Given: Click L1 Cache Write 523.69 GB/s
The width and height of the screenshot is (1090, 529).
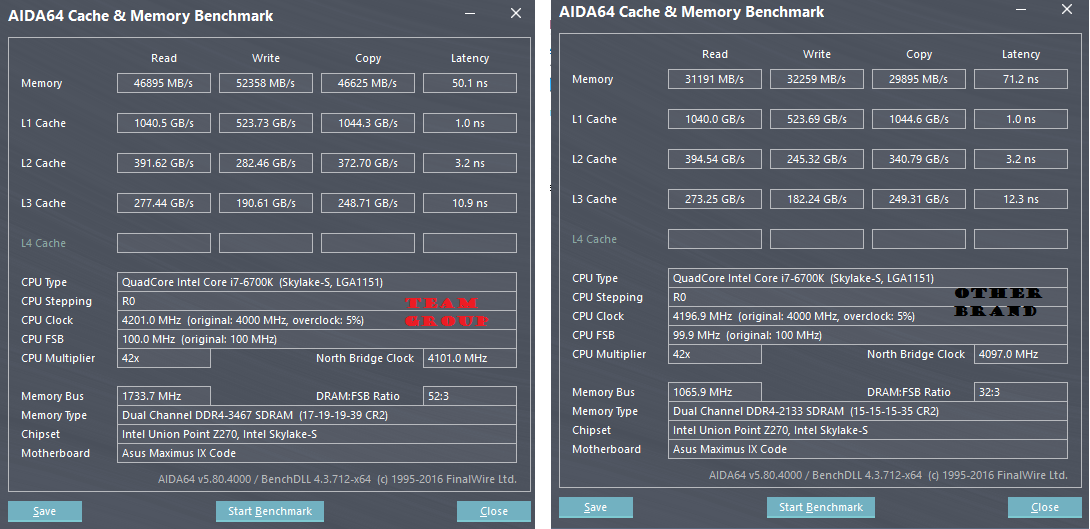Looking at the screenshot, I should point(817,119).
